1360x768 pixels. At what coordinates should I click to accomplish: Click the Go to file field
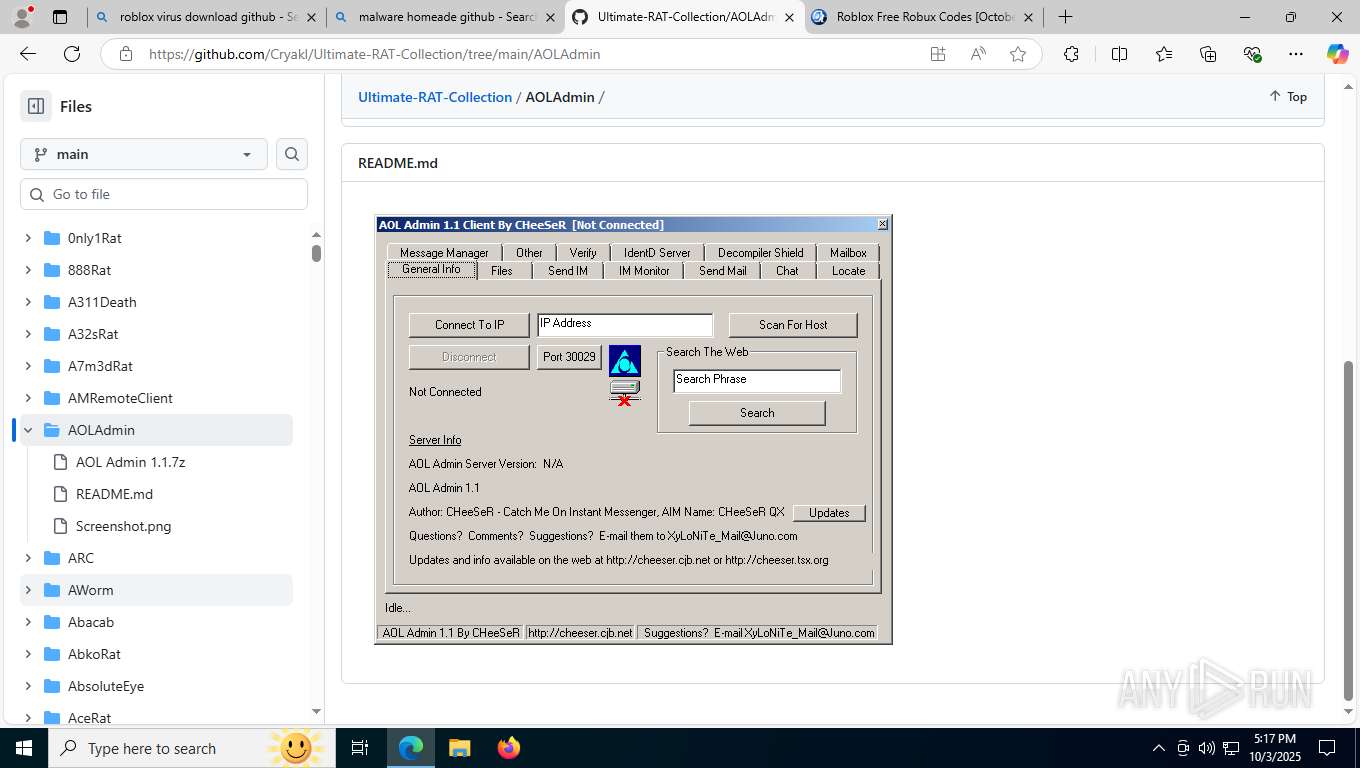(164, 194)
